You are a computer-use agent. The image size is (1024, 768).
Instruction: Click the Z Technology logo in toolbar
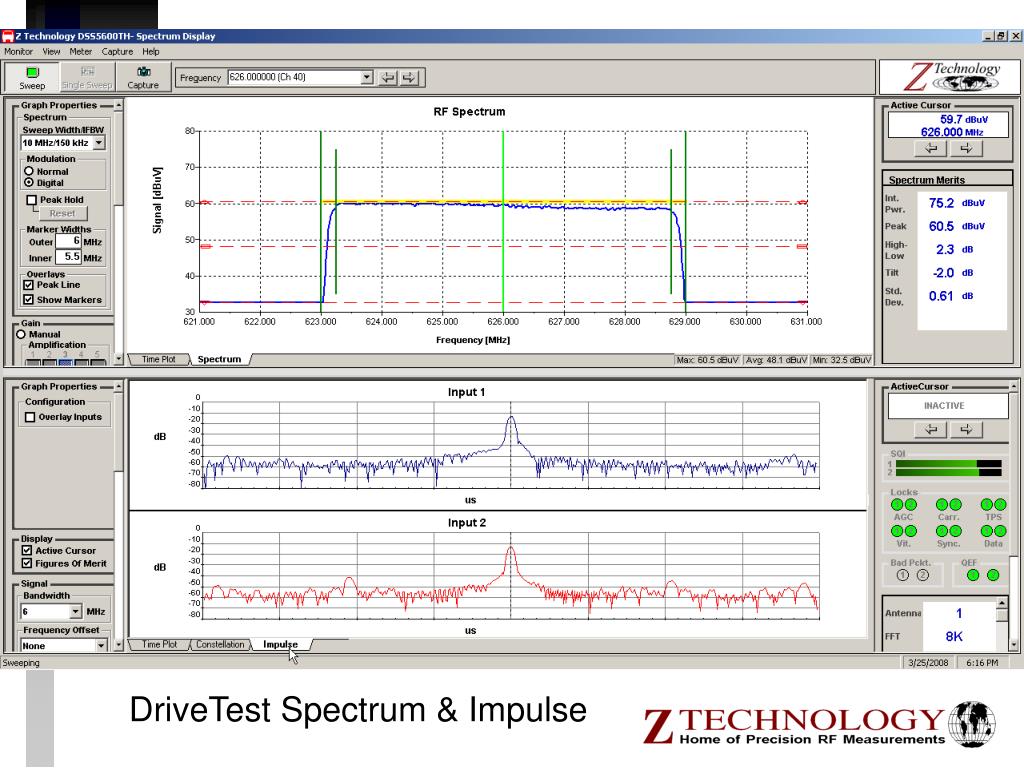(951, 77)
